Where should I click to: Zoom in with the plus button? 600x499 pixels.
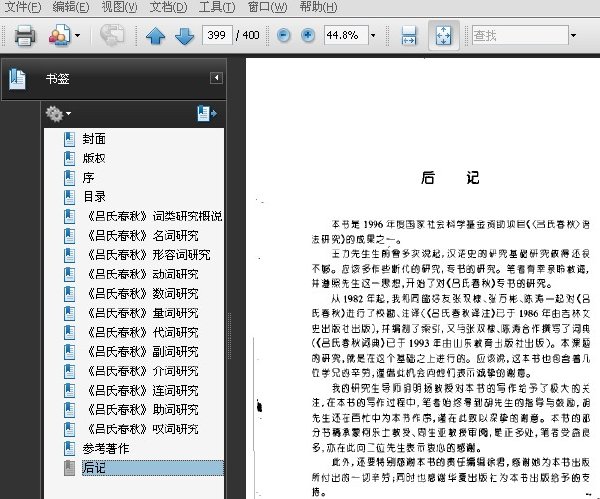pos(308,35)
